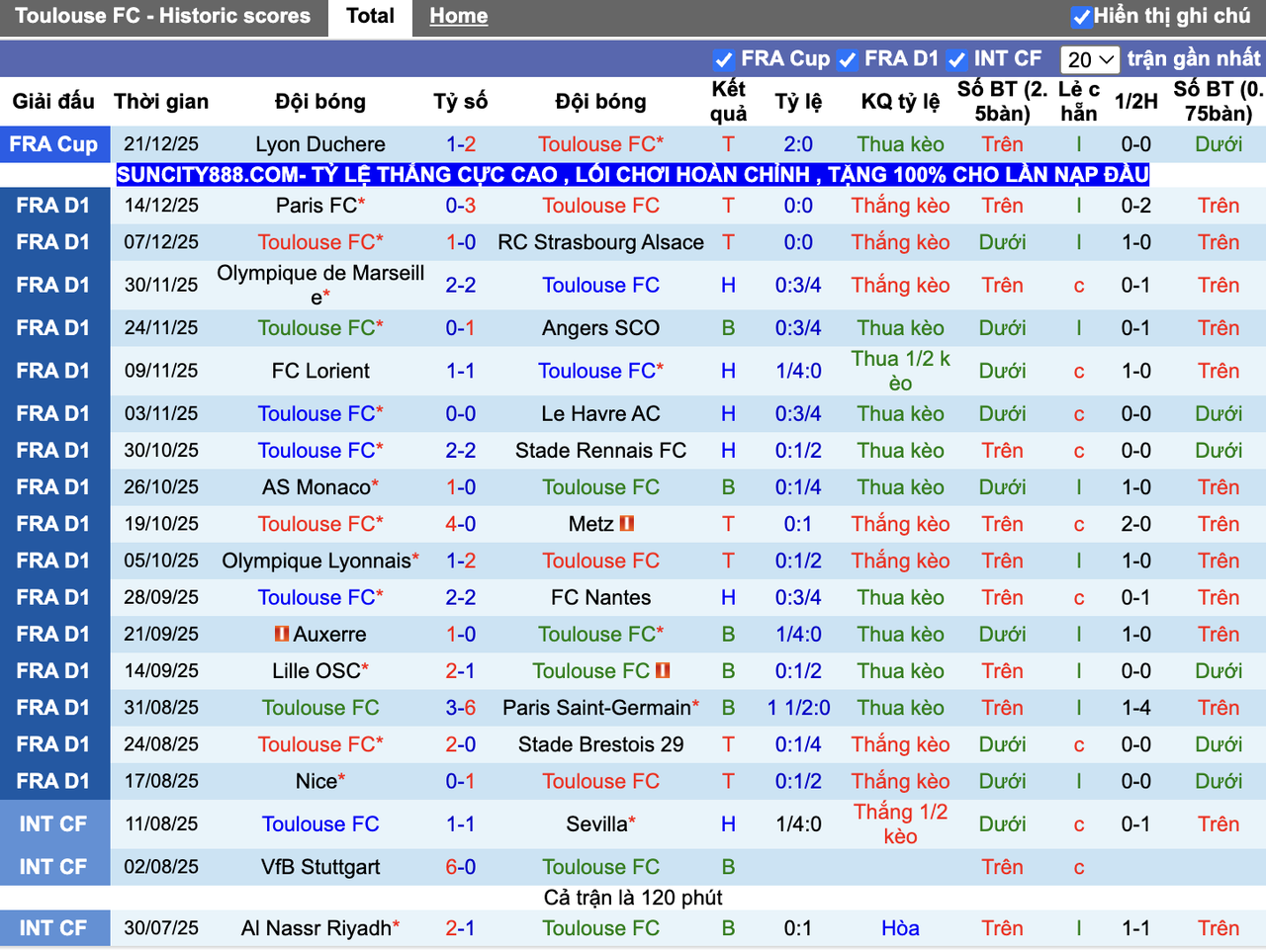The width and height of the screenshot is (1266, 952).
Task: Select the Total tab
Action: coord(370,16)
